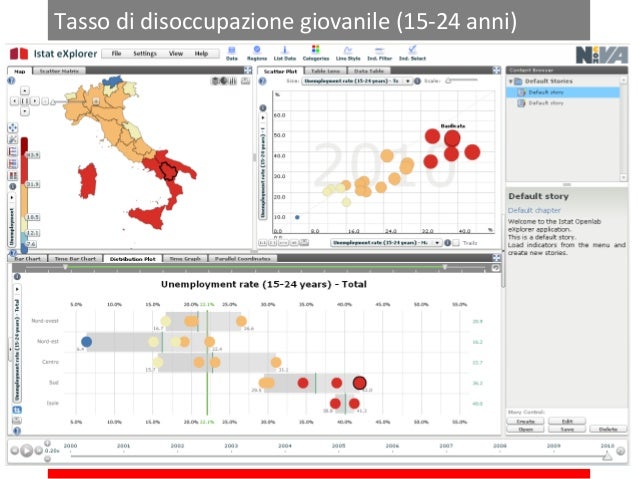Image resolution: width=638 pixels, height=479 pixels.
Task: Open the List Data toolbar icon
Action: tap(284, 53)
